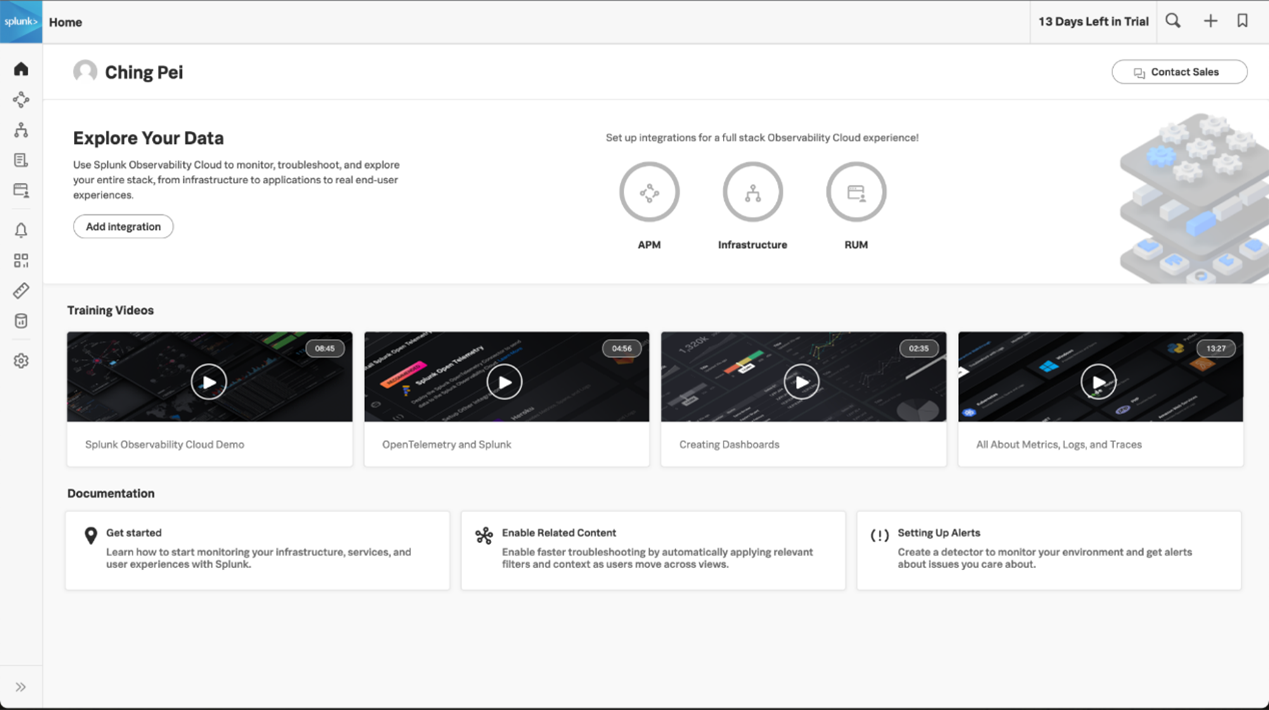Open Settings gear in the sidebar
Image resolution: width=1269 pixels, height=710 pixels.
click(x=21, y=361)
